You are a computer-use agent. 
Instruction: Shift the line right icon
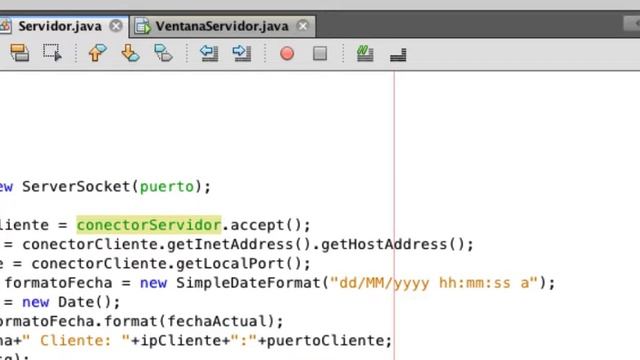pyautogui.click(x=242, y=53)
